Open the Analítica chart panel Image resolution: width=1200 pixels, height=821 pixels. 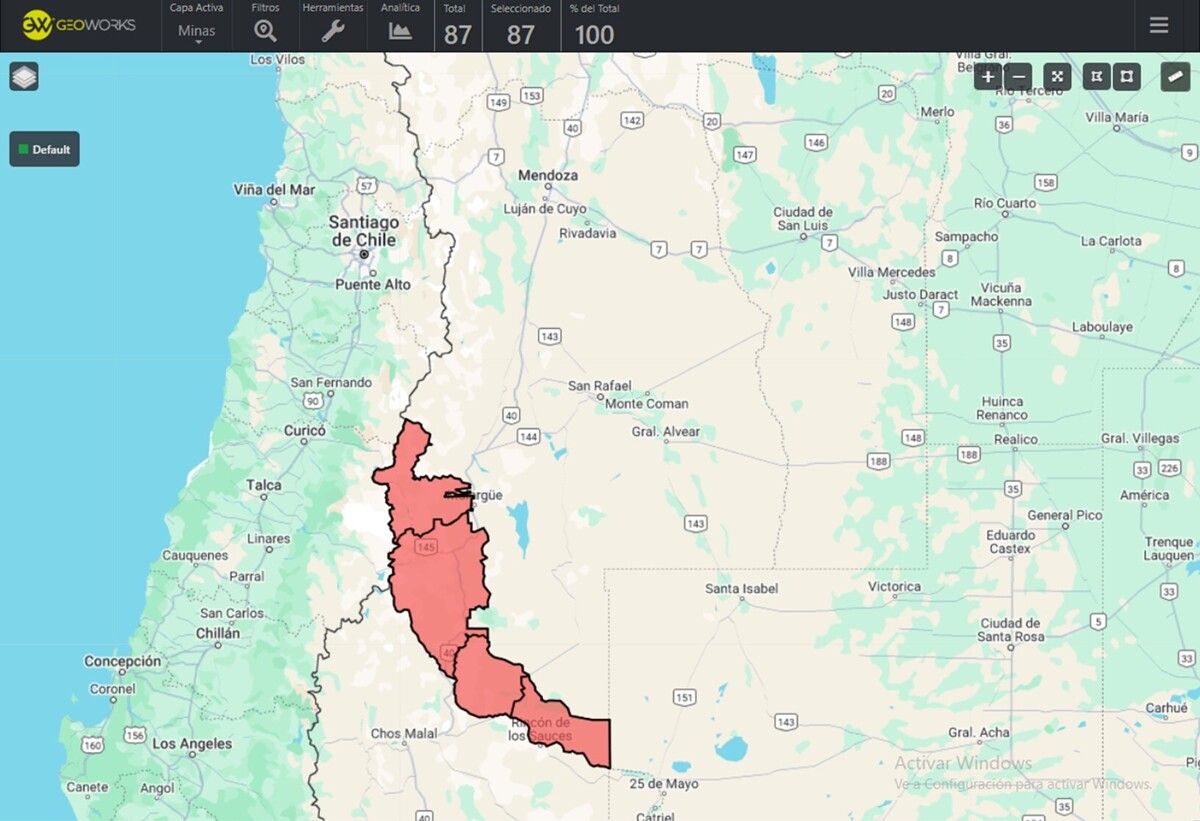click(400, 31)
